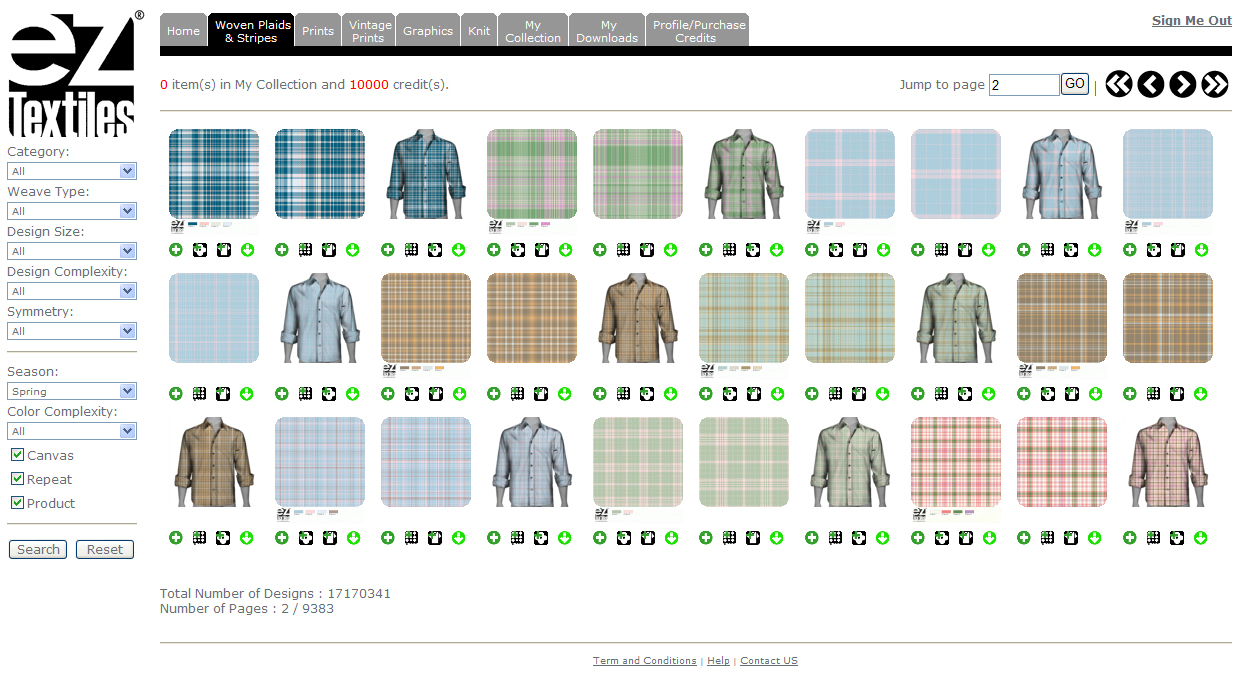Go to the first page using double-left arrow
This screenshot has width=1238, height=692.
tap(1119, 84)
